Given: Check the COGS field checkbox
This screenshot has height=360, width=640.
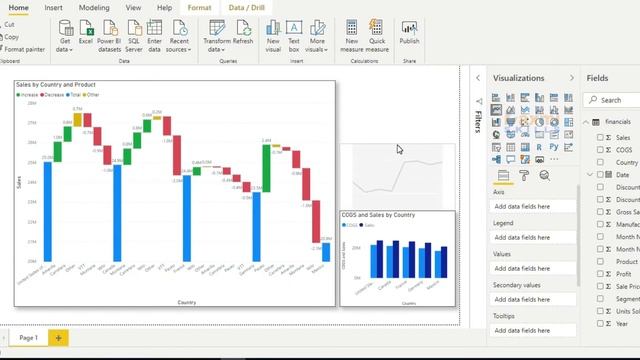Looking at the screenshot, I should click(x=600, y=150).
